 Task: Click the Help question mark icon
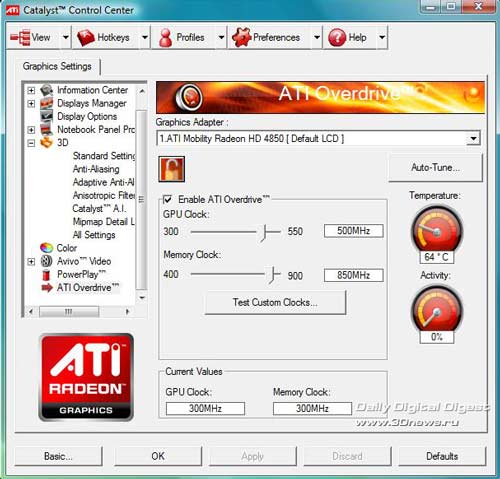pyautogui.click(x=337, y=37)
